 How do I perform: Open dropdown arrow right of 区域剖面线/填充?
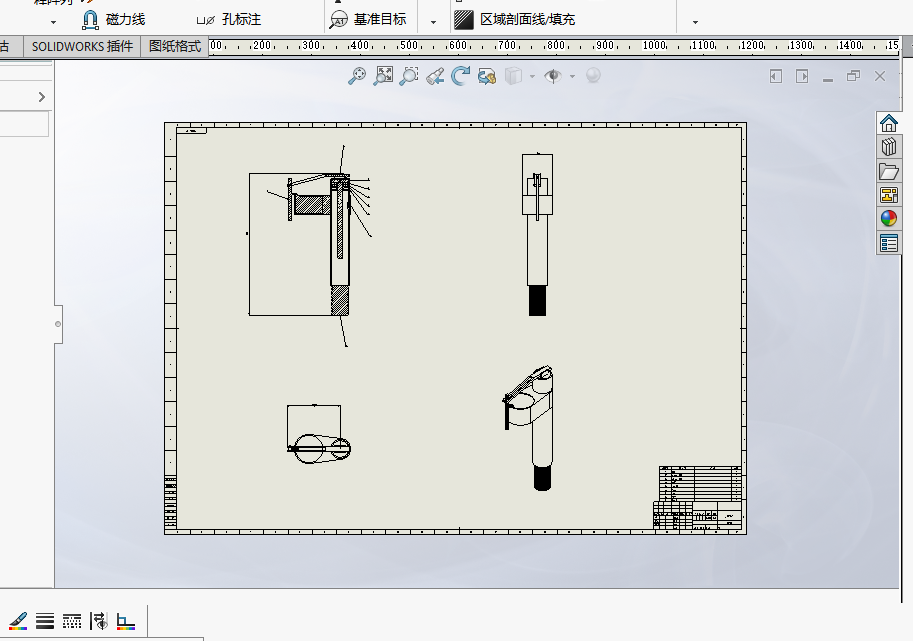[x=695, y=22]
